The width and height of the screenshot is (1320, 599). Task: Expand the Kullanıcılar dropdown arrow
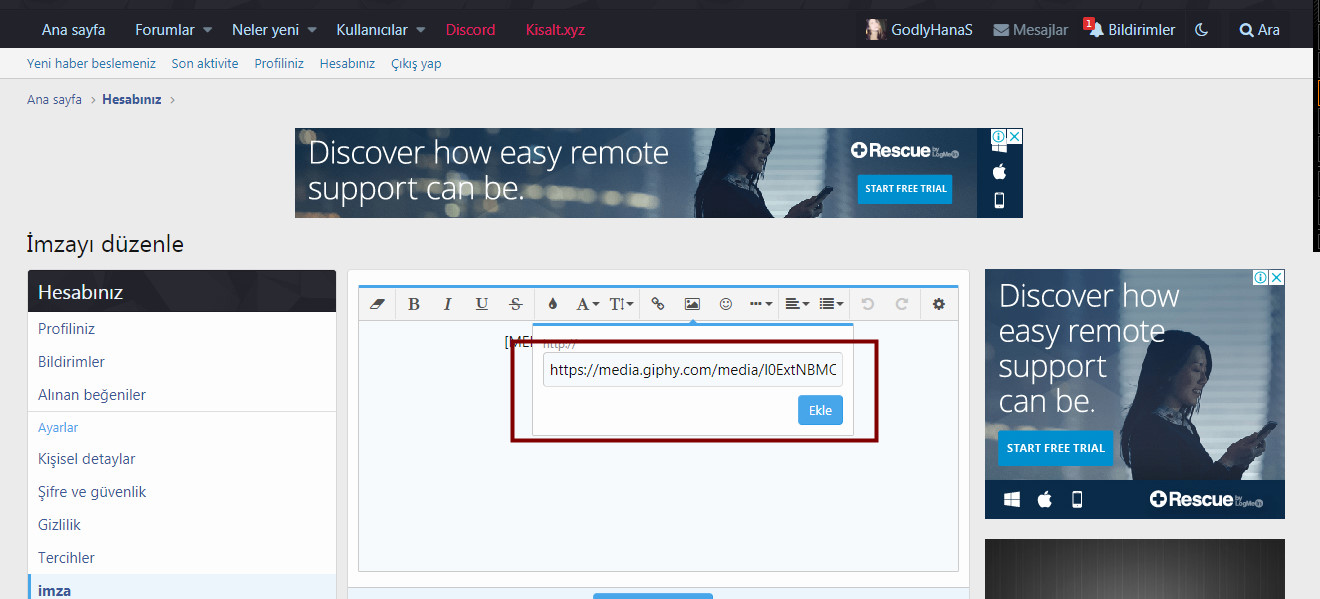(421, 30)
